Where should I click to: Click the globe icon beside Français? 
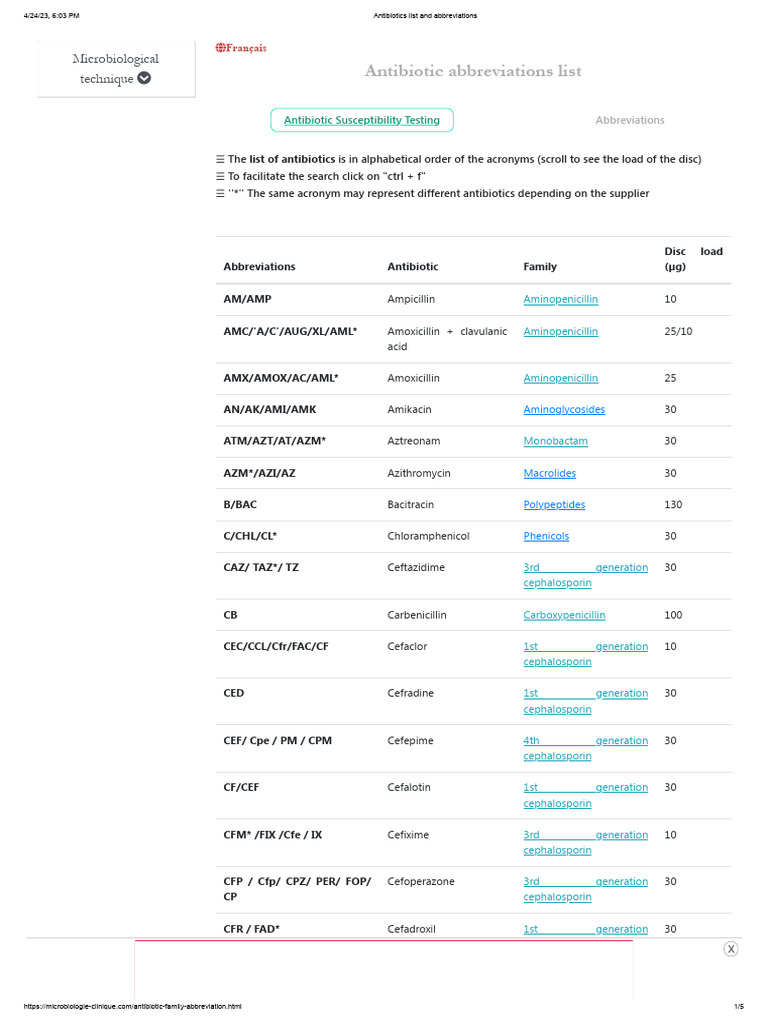[220, 48]
